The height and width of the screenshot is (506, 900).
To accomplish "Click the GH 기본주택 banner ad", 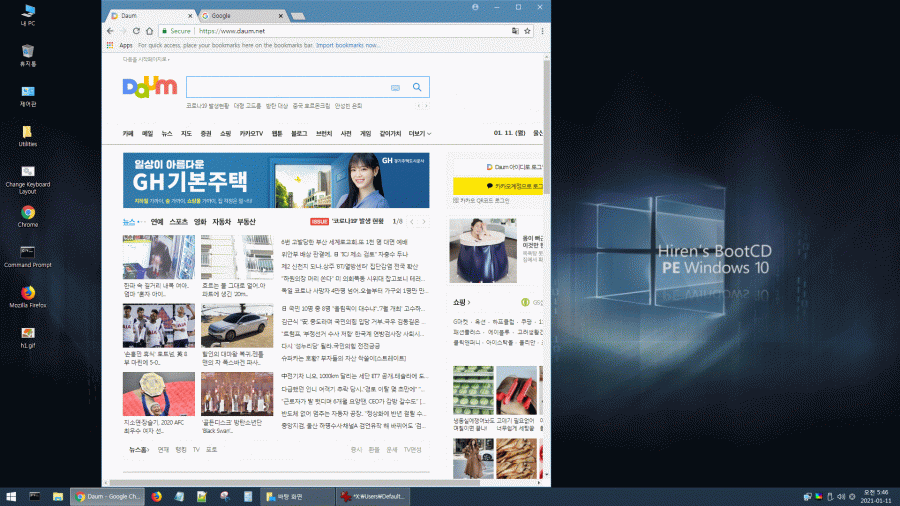I will [x=276, y=180].
